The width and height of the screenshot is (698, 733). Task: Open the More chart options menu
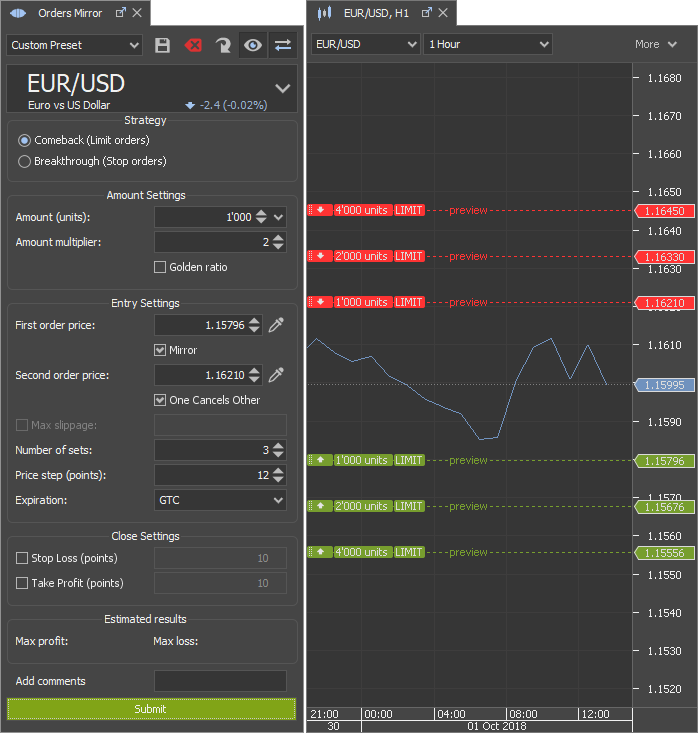655,44
